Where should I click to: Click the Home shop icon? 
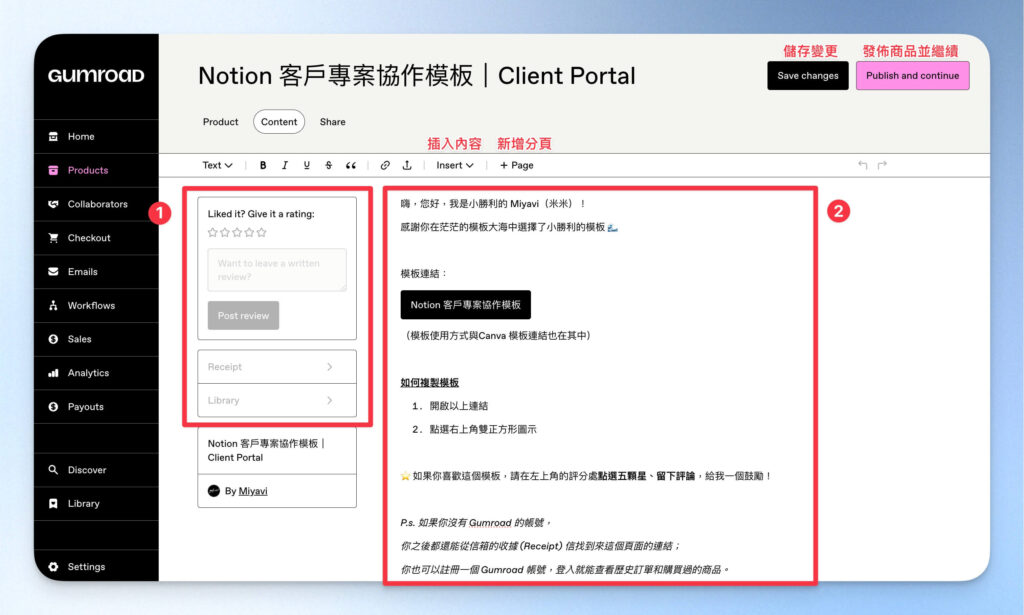point(54,136)
